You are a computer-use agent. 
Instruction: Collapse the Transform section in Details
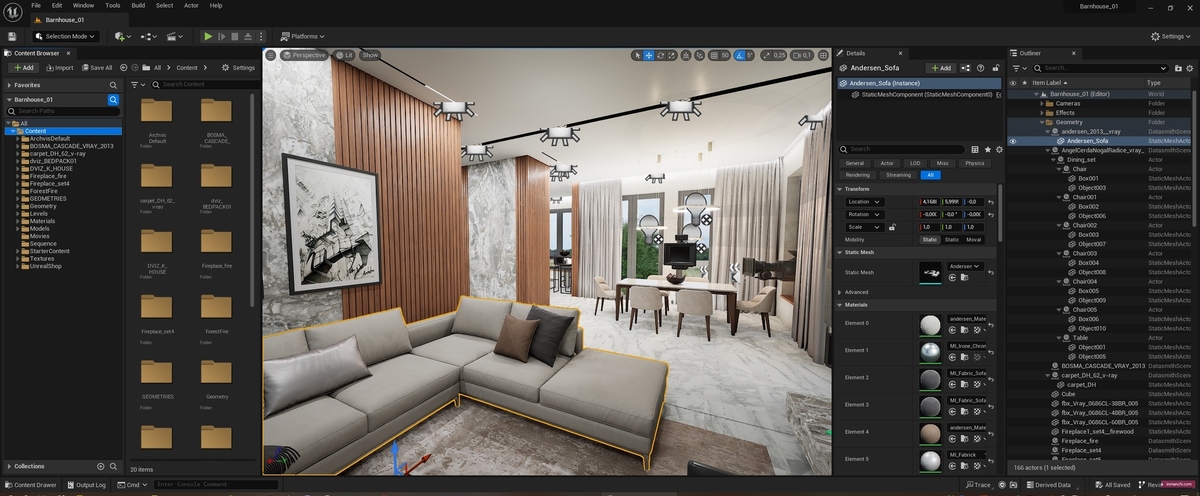coord(840,188)
